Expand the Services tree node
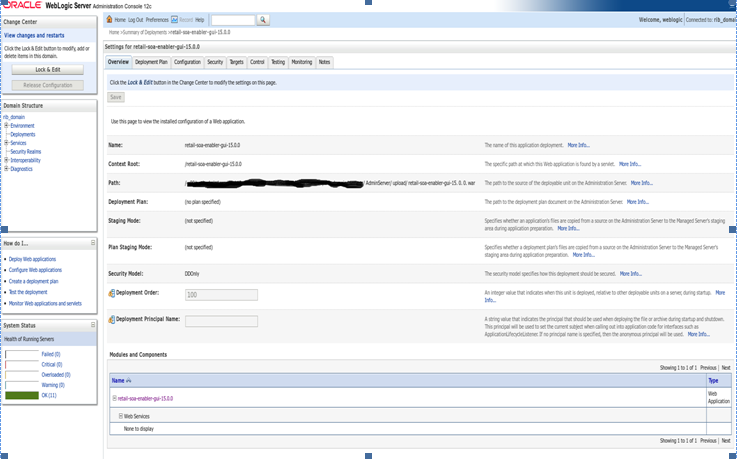Viewport: 737px width, 459px height. pyautogui.click(x=7, y=143)
